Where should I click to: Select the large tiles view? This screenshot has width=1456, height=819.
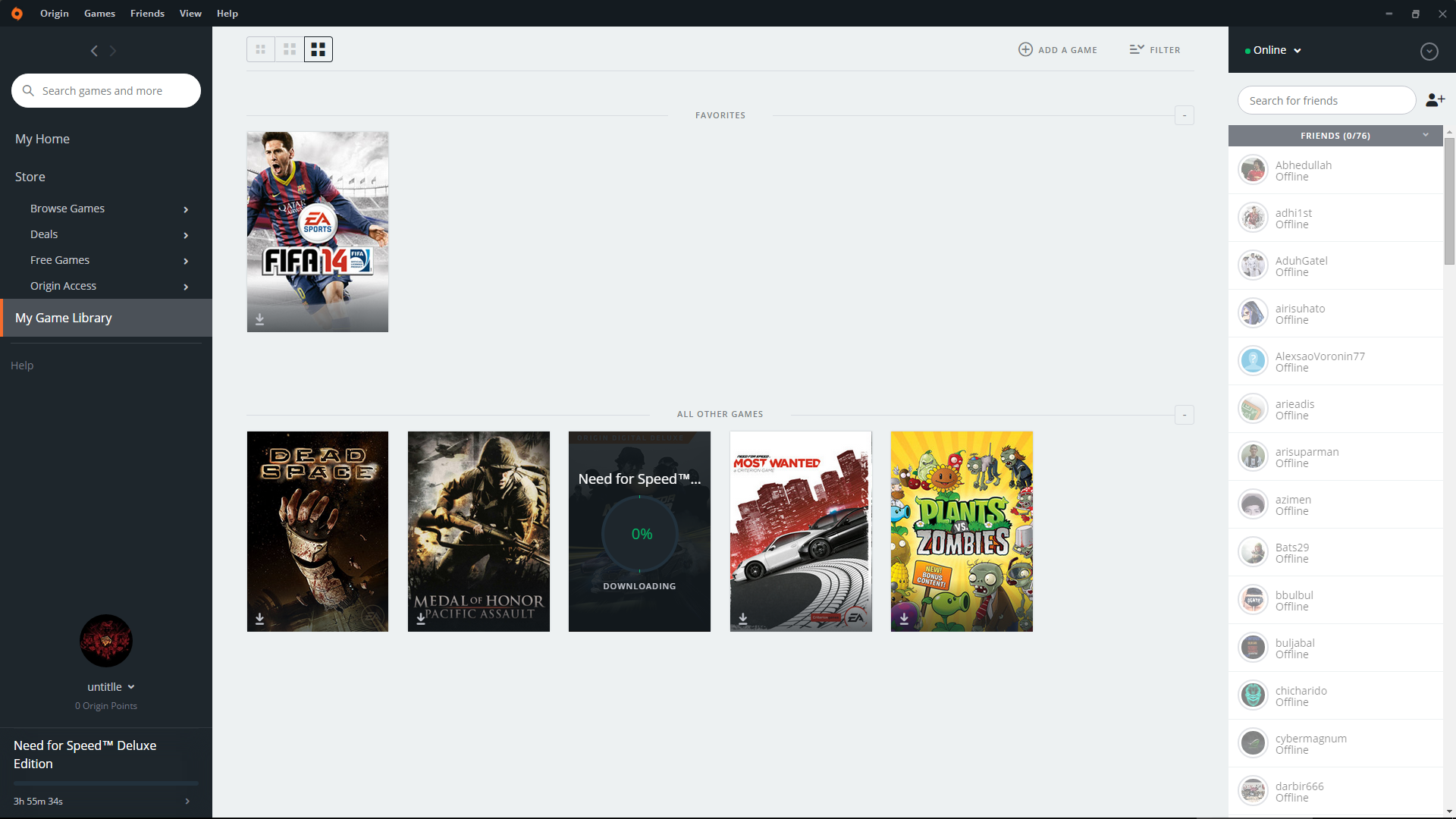pos(318,49)
